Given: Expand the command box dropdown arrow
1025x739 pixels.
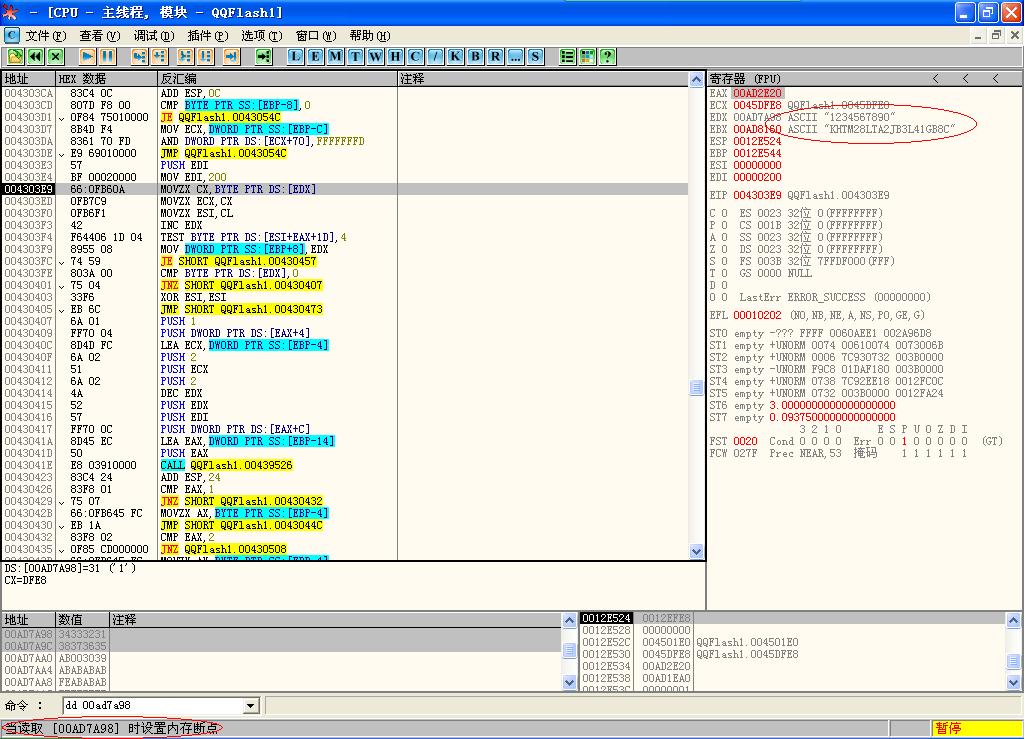Looking at the screenshot, I should (251, 706).
